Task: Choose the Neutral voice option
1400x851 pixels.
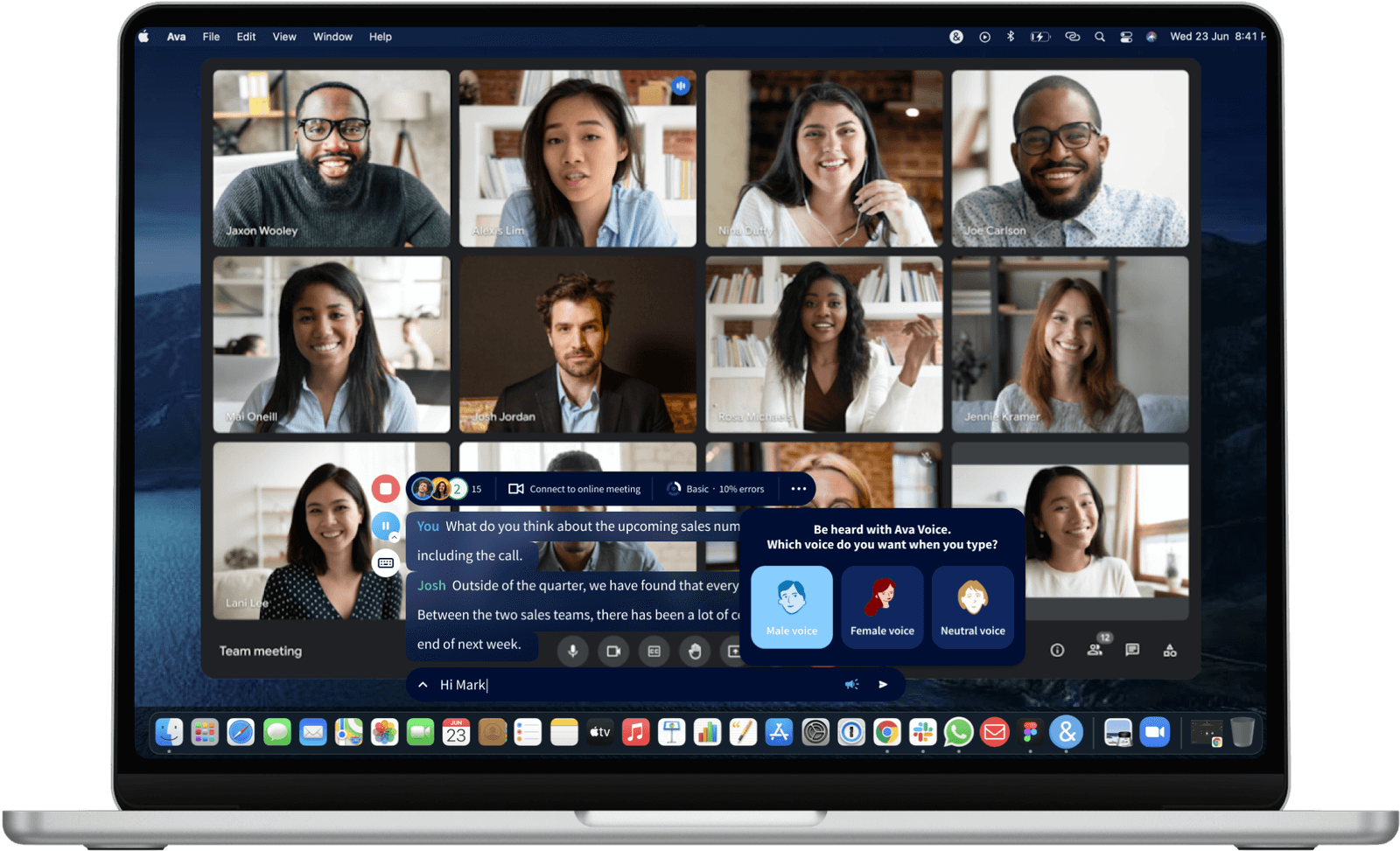Action: click(x=973, y=607)
